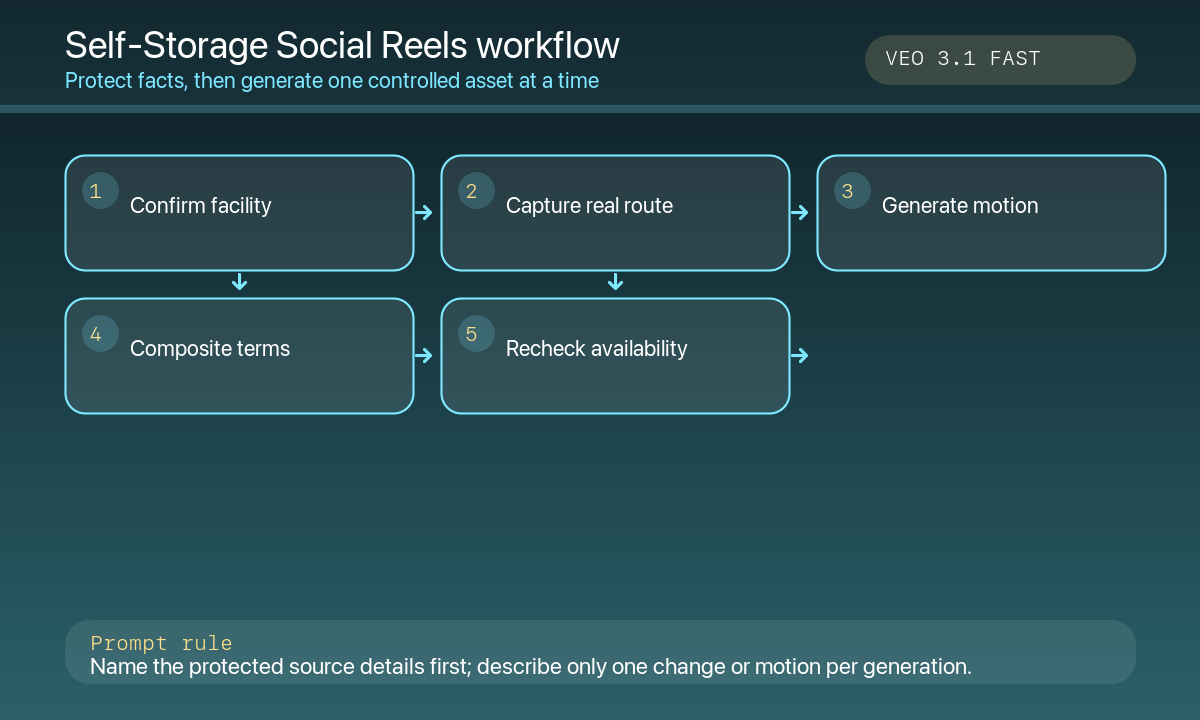Select the Confirm facility step card
The image size is (1200, 720).
239,213
